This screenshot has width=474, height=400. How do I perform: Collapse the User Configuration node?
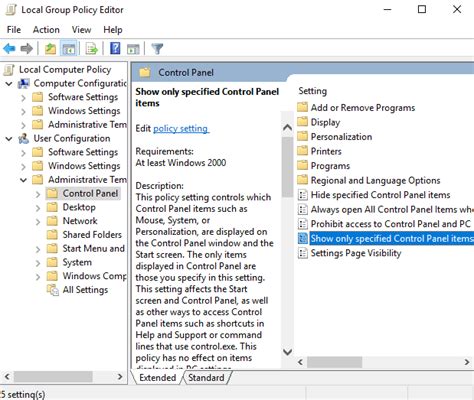[9, 138]
